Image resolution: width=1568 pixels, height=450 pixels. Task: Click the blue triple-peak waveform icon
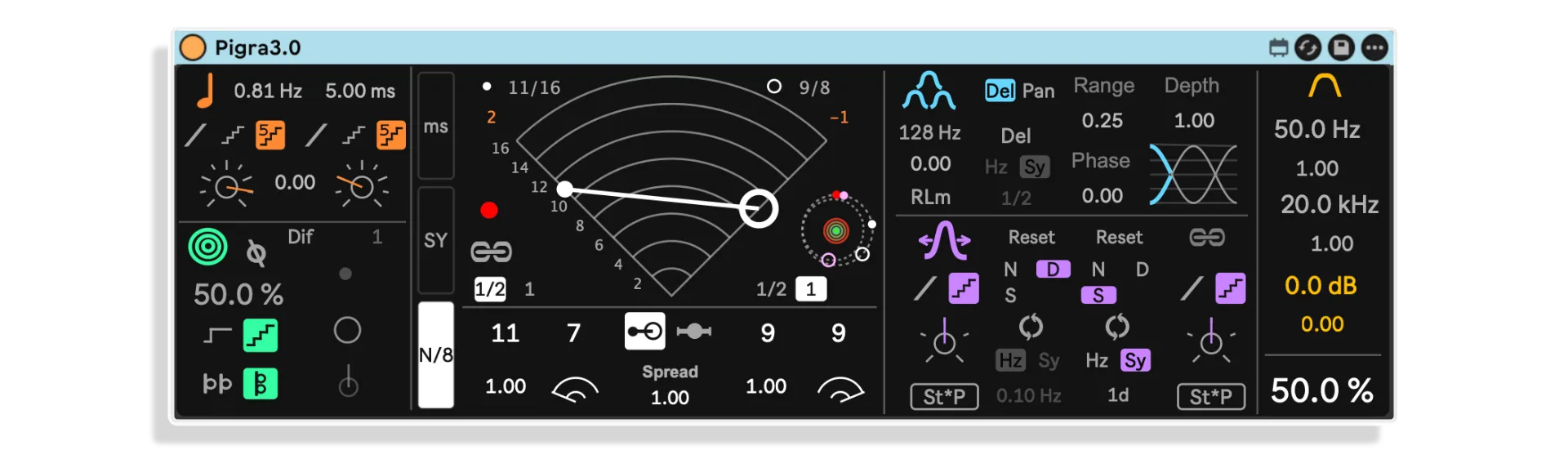coord(929,90)
